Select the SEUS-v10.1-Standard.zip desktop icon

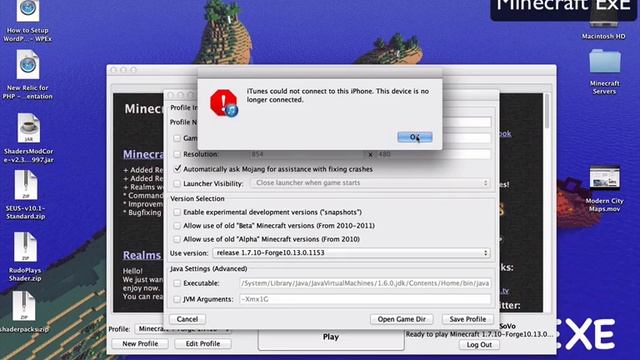pos(26,185)
